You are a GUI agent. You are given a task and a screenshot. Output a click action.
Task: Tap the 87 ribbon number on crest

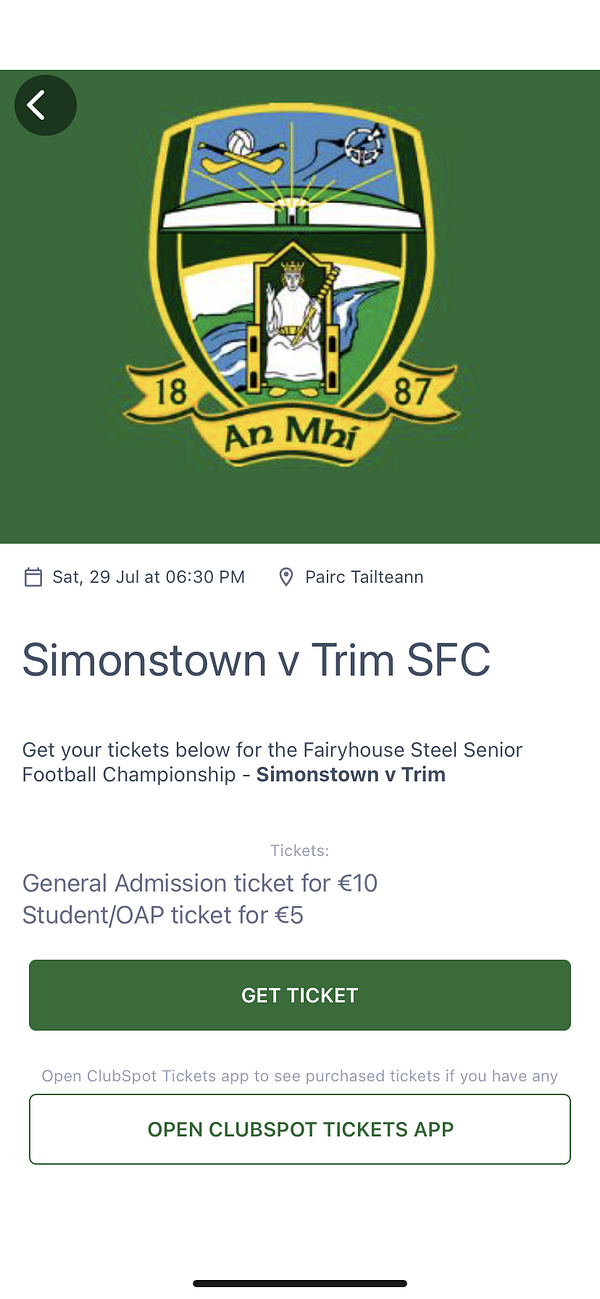(412, 391)
